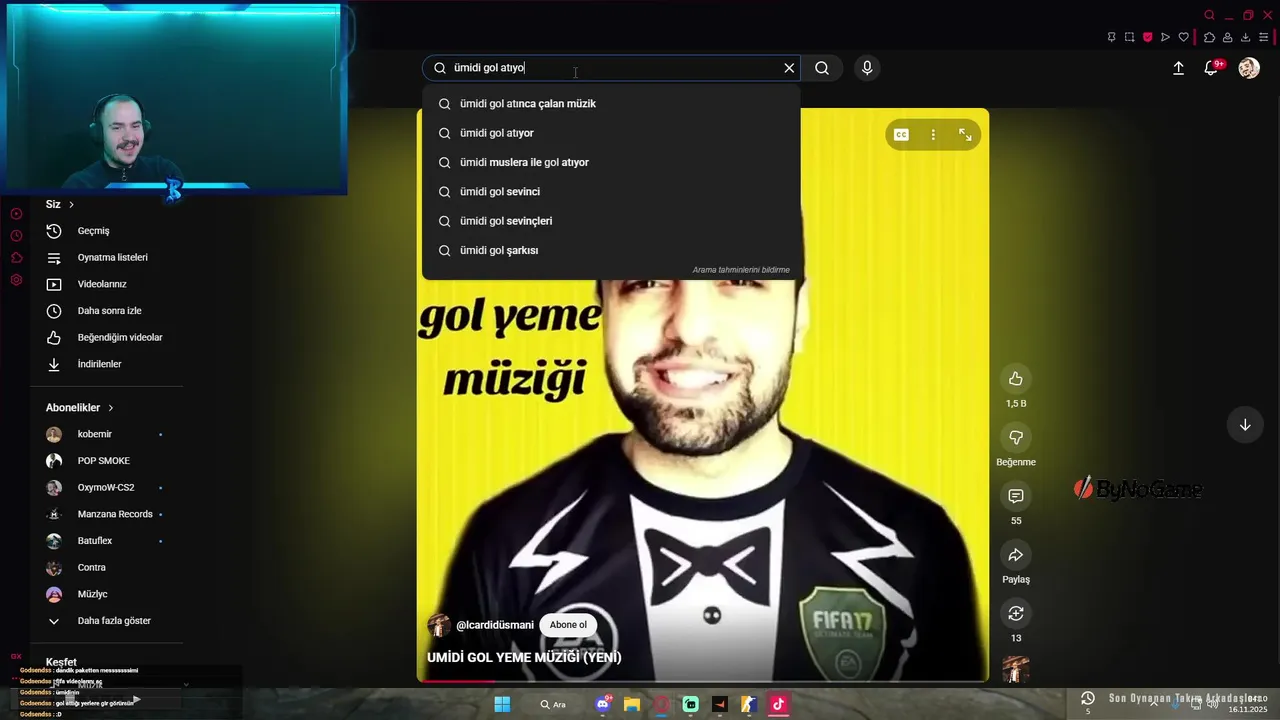Image resolution: width=1280 pixels, height=720 pixels.
Task: Share the Short via Paylaş
Action: 1016,555
